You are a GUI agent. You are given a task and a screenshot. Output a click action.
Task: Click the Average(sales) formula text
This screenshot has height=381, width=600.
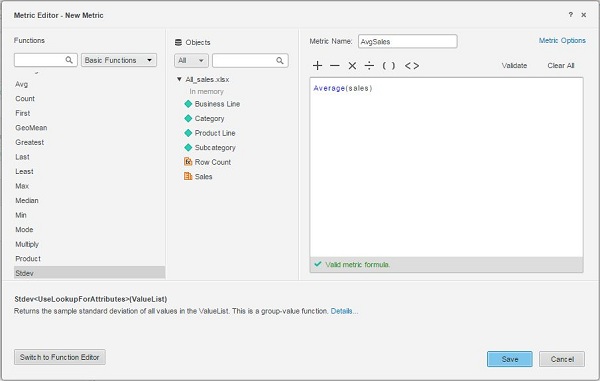342,88
